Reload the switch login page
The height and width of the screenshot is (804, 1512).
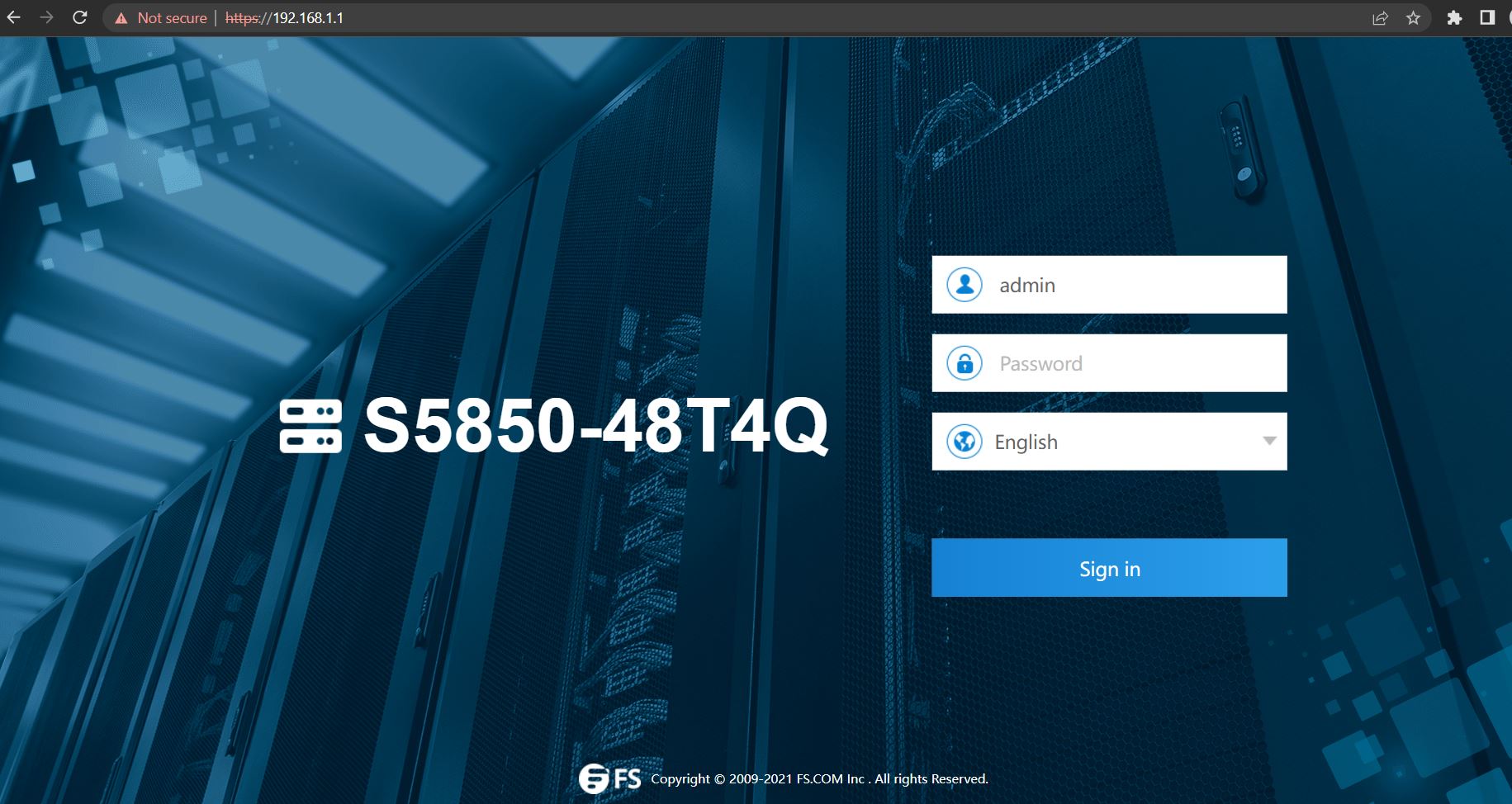pyautogui.click(x=80, y=17)
